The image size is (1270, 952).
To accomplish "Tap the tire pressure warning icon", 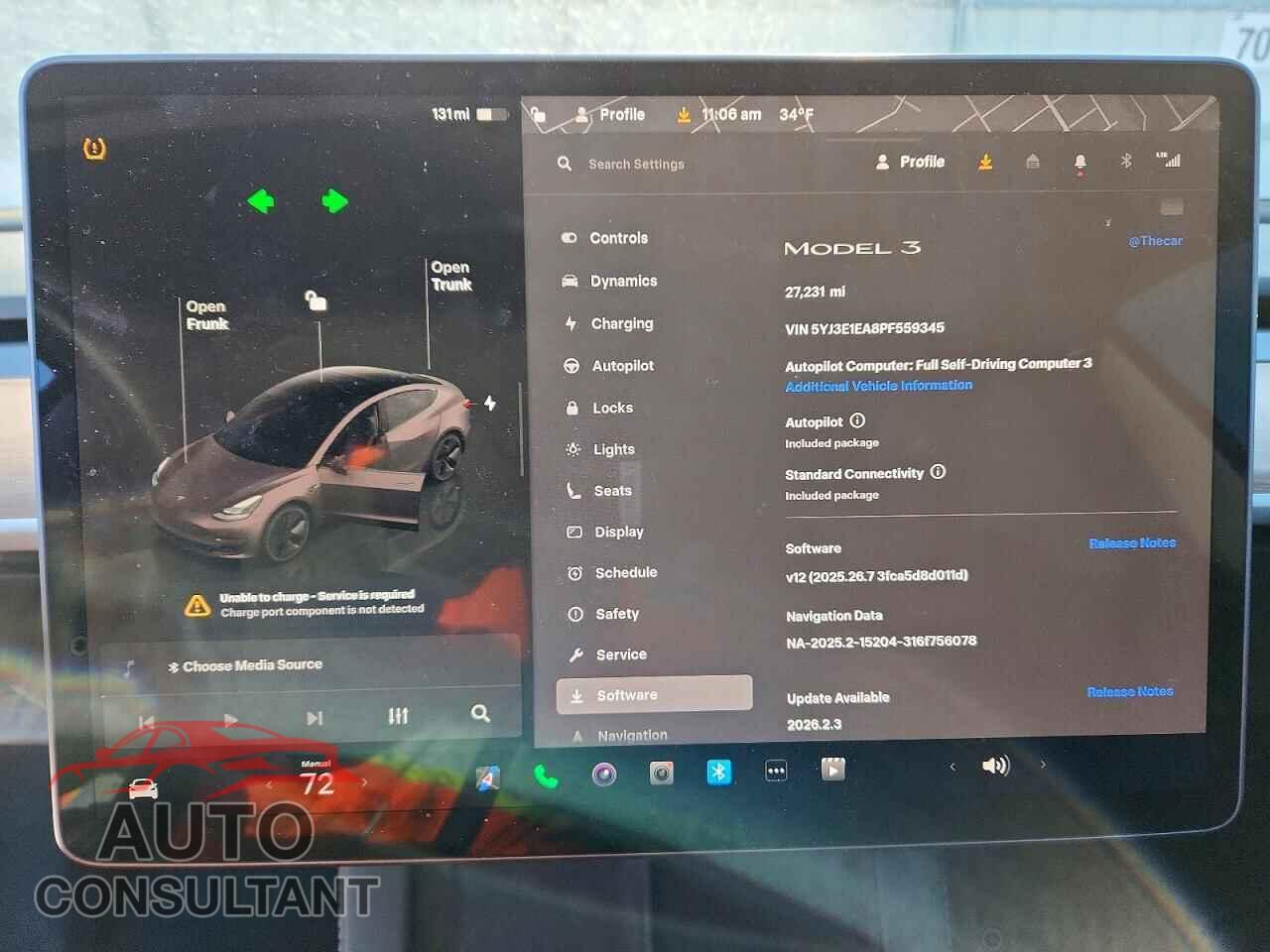I will click(x=94, y=150).
